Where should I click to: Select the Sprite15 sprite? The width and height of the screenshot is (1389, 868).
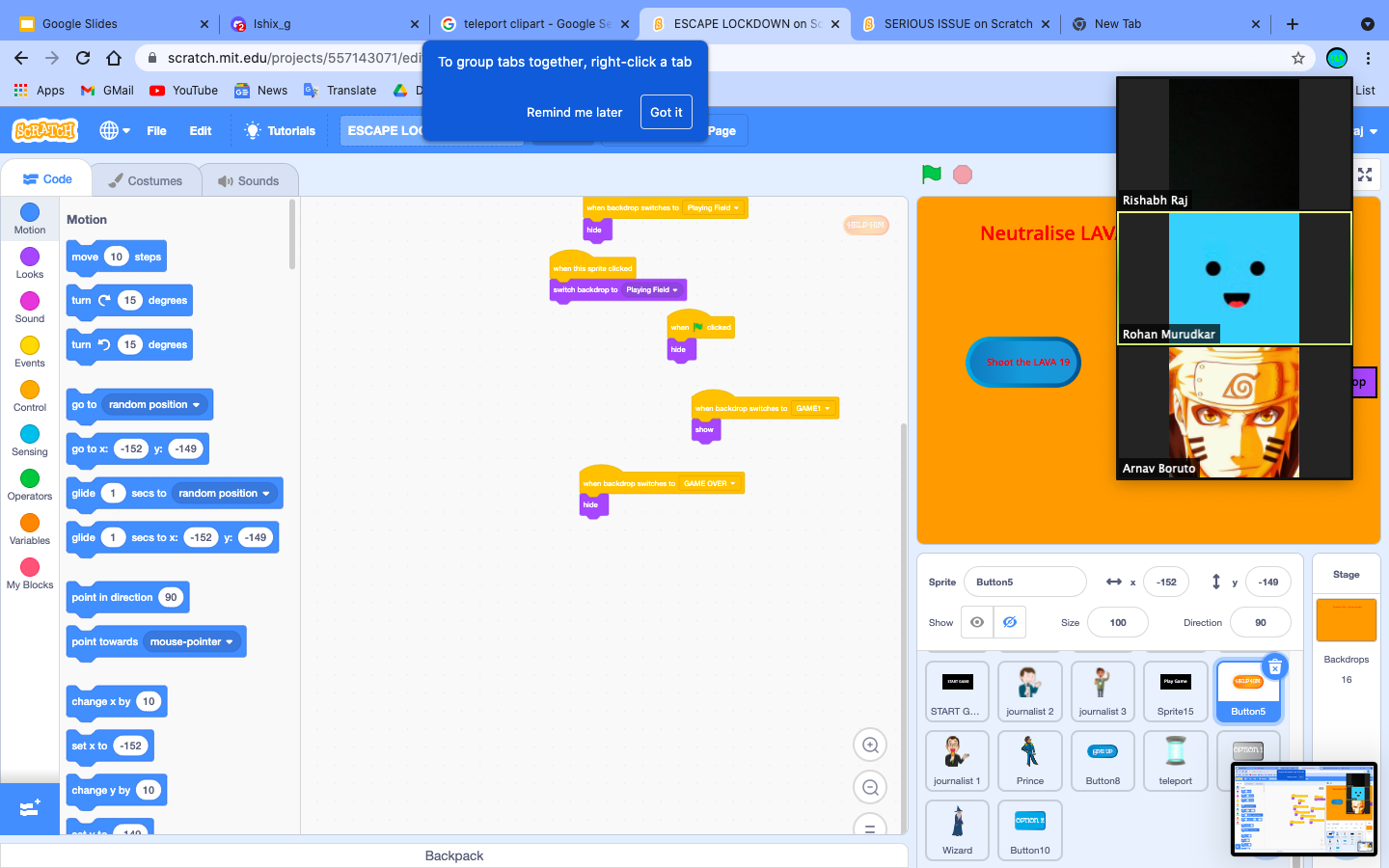coord(1175,692)
